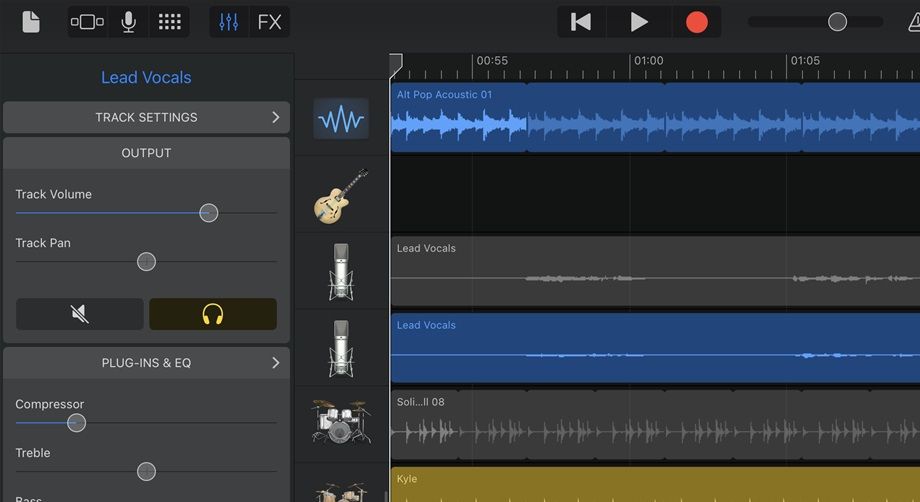Viewport: 920px width, 502px height.
Task: Jump to the 01:05 ruler mark
Action: tap(805, 60)
